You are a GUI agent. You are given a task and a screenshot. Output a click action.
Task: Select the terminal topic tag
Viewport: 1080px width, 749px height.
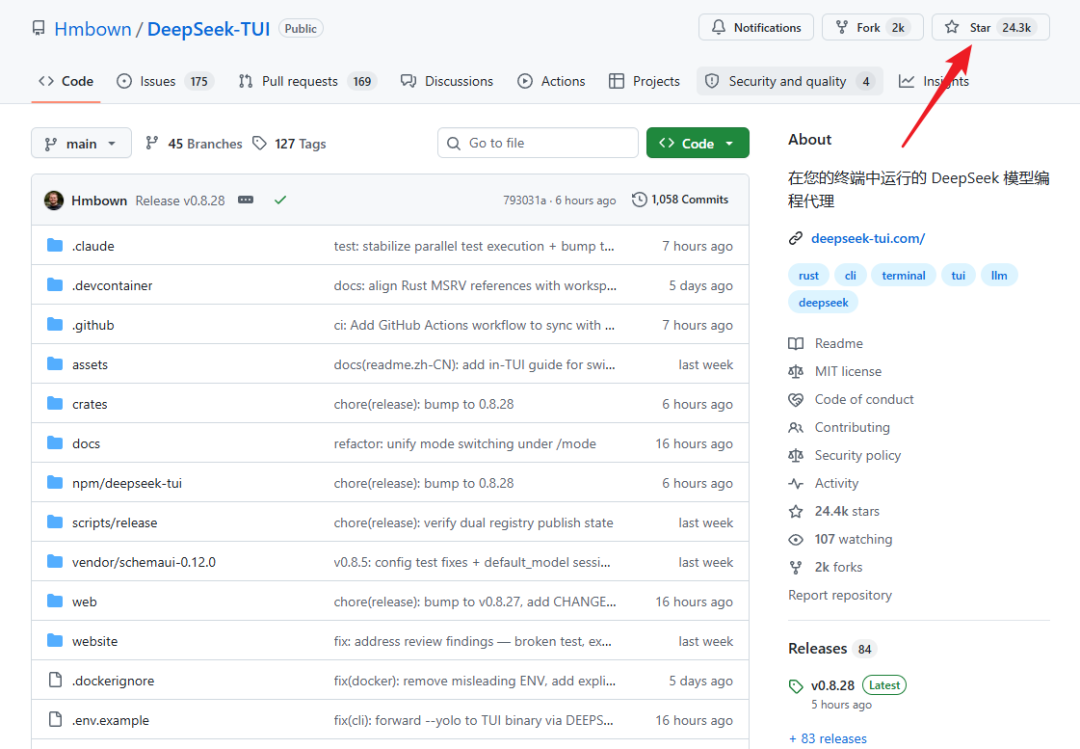click(904, 276)
